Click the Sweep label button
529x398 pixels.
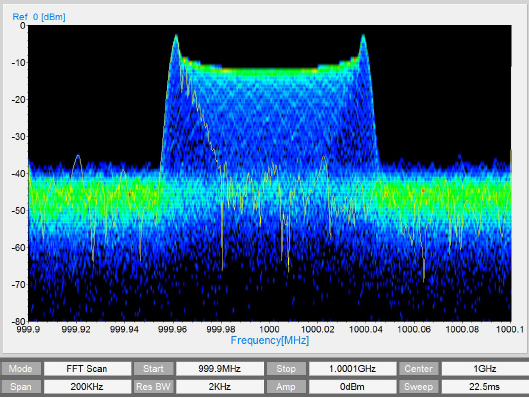(x=419, y=387)
